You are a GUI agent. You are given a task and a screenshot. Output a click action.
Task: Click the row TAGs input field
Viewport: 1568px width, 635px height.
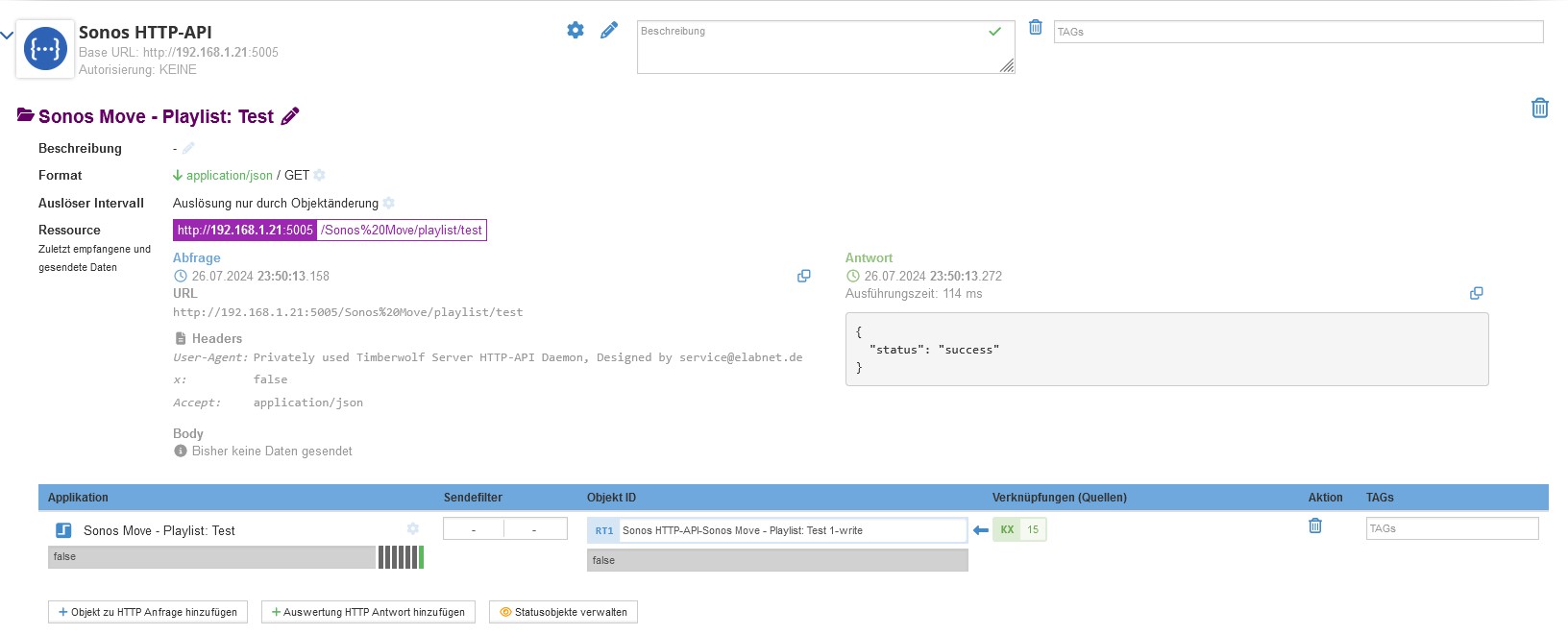[x=1452, y=528]
